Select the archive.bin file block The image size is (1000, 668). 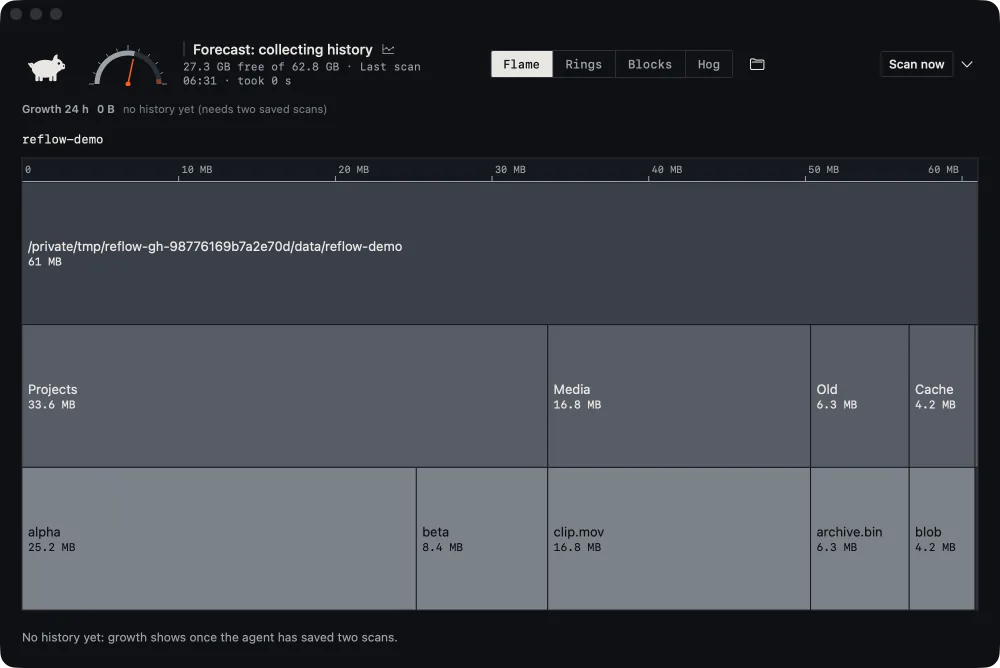pos(860,539)
